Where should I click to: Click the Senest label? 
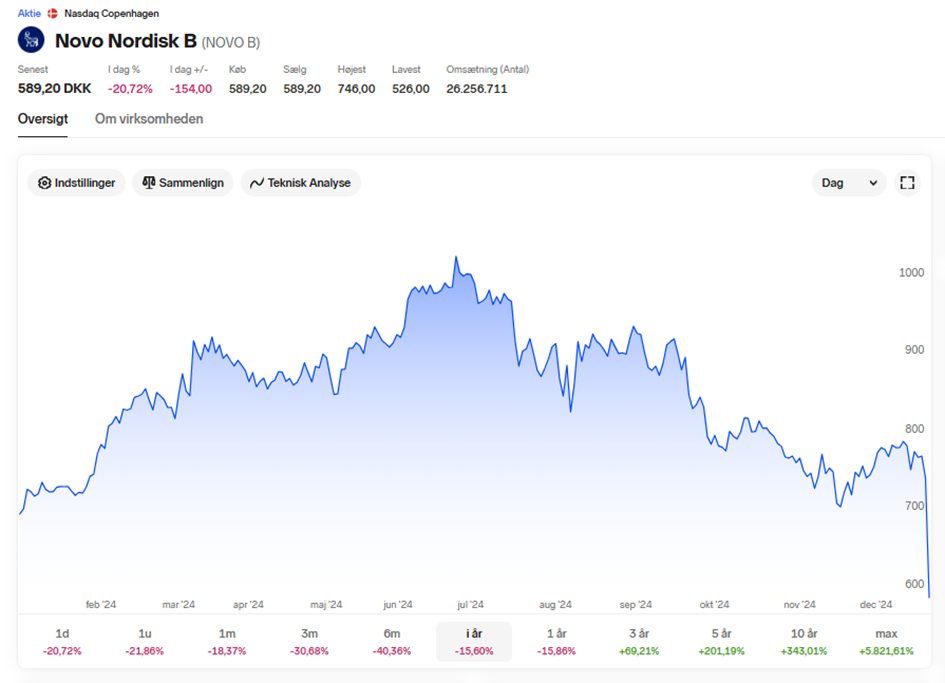33,69
